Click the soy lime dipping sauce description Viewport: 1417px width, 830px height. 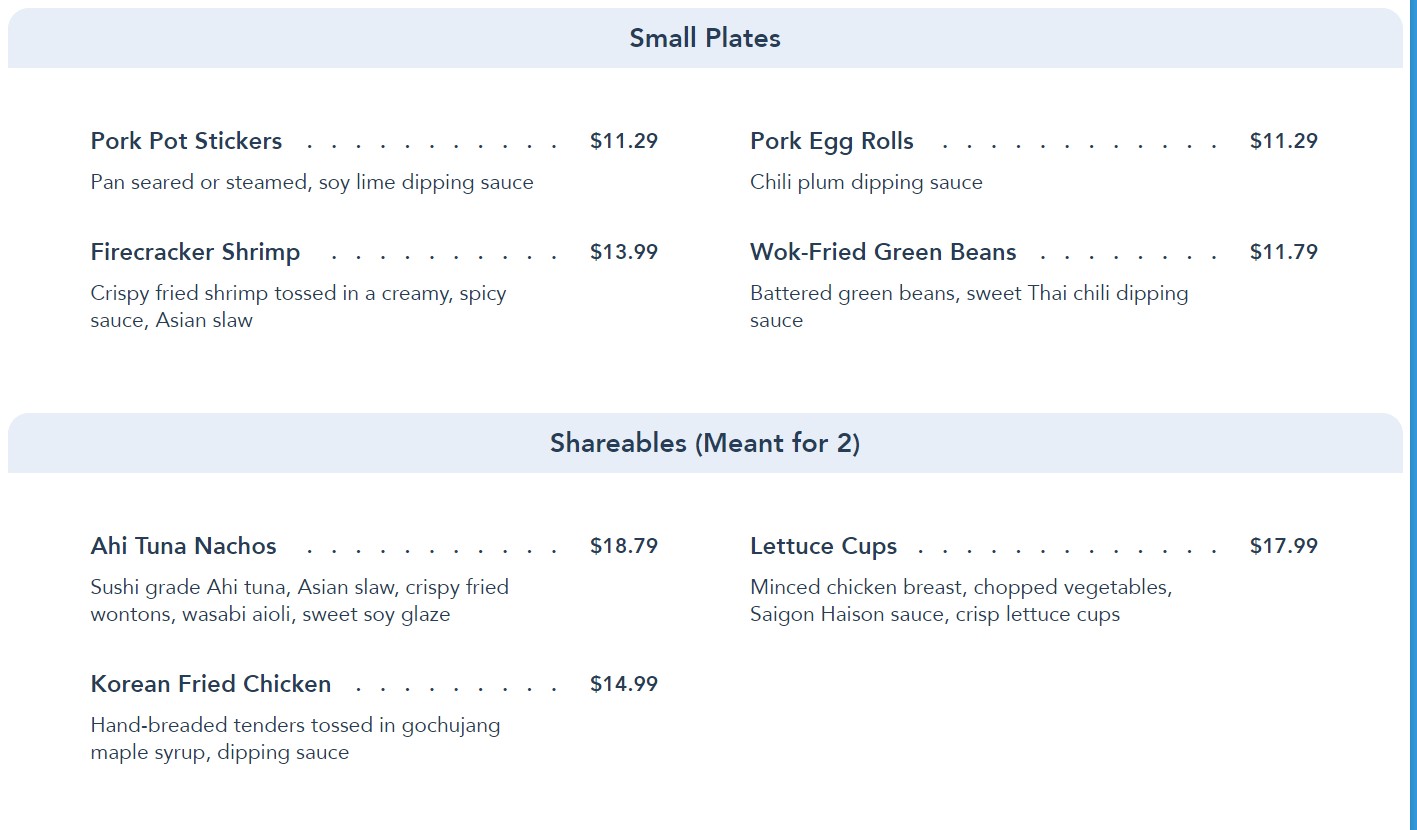(312, 182)
